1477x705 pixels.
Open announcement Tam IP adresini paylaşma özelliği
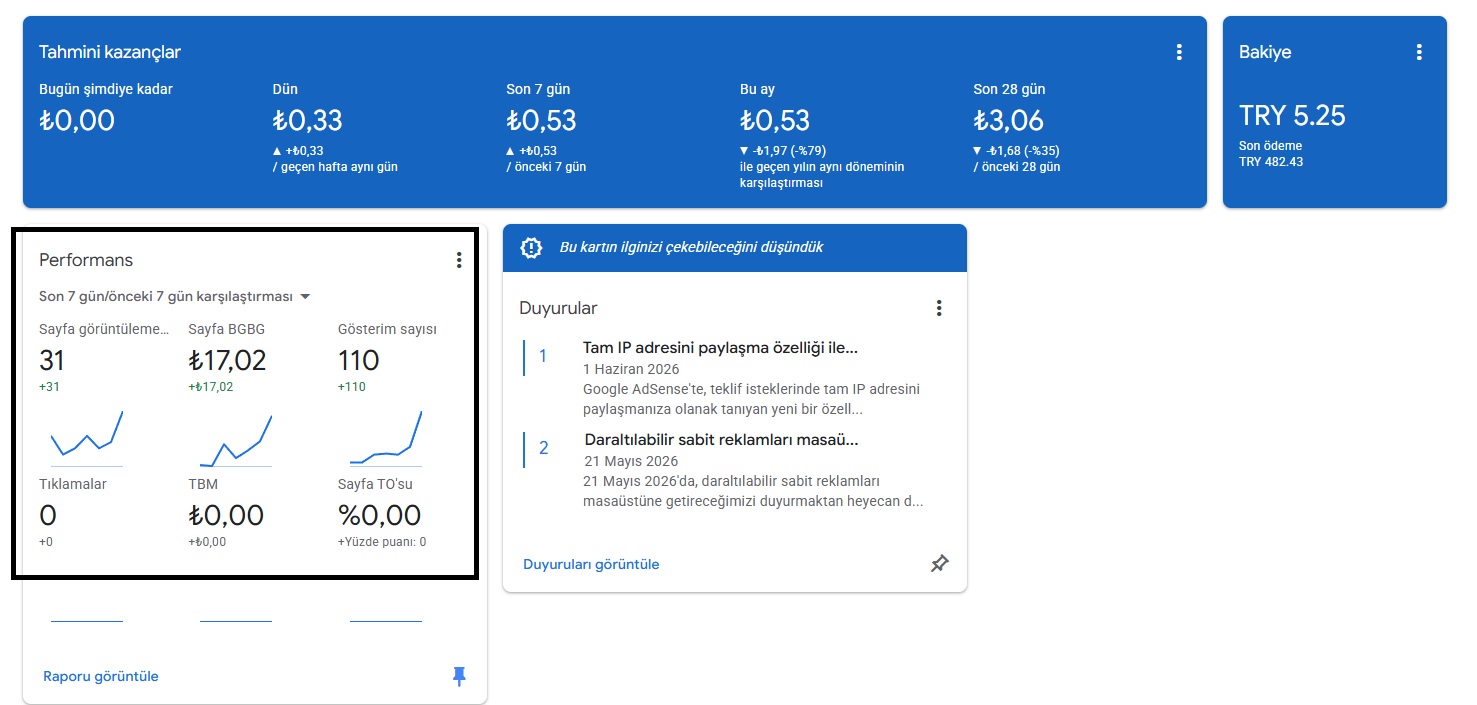(x=720, y=348)
